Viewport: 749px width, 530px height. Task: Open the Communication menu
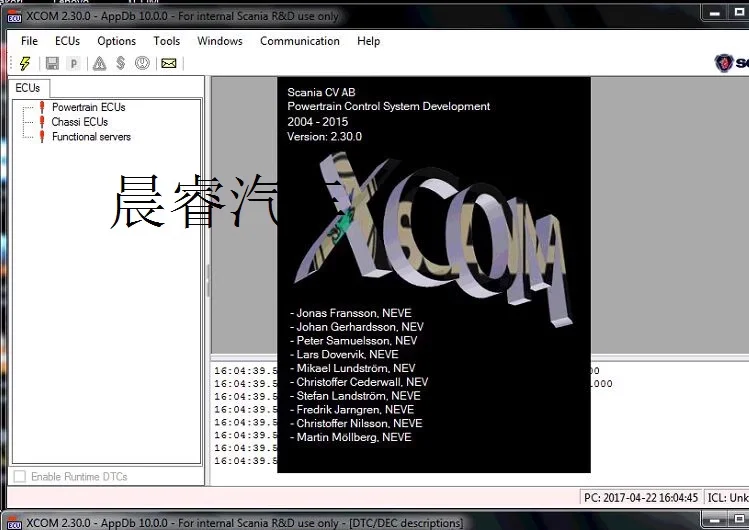click(x=300, y=41)
